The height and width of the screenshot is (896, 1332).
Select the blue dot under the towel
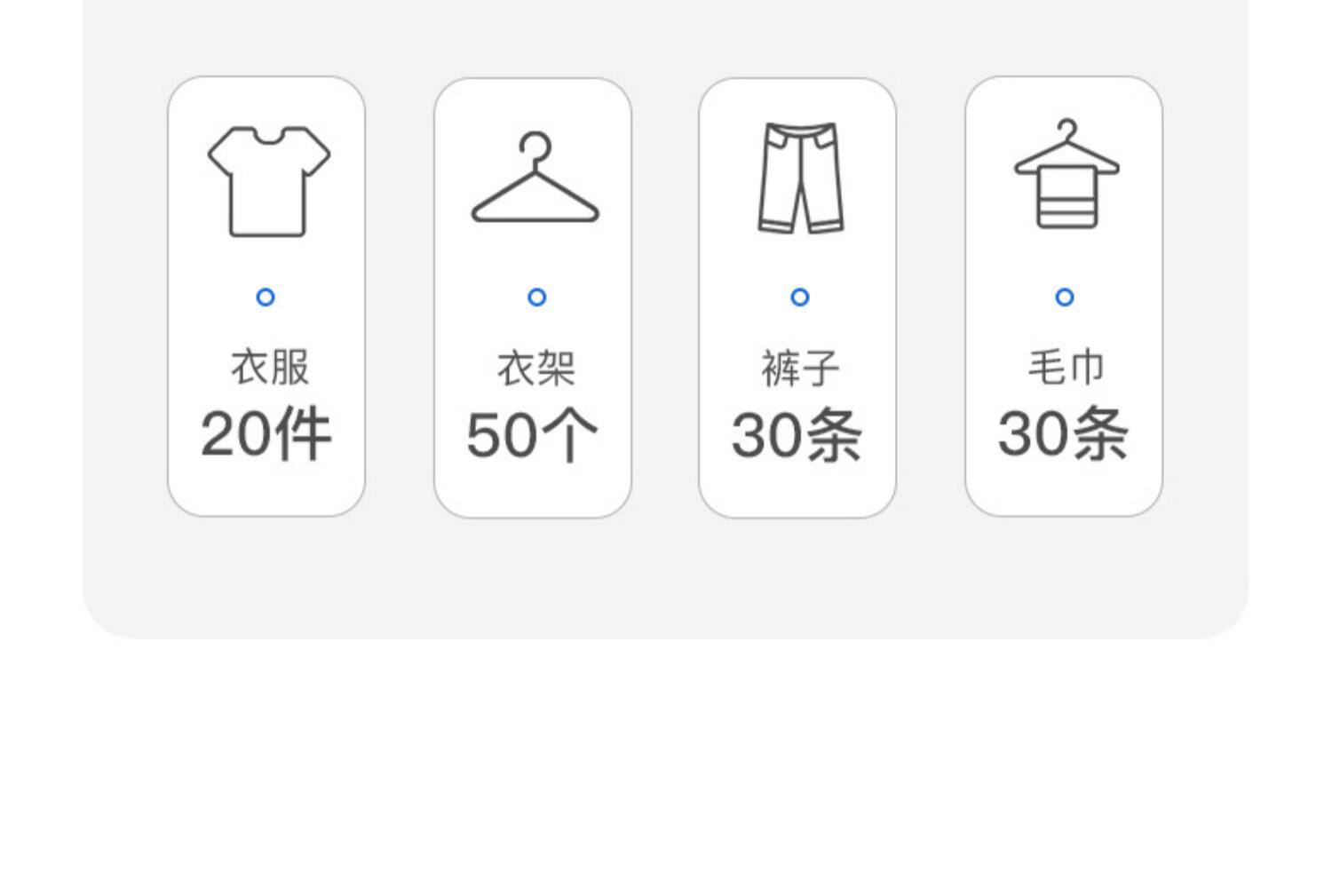pos(1065,297)
